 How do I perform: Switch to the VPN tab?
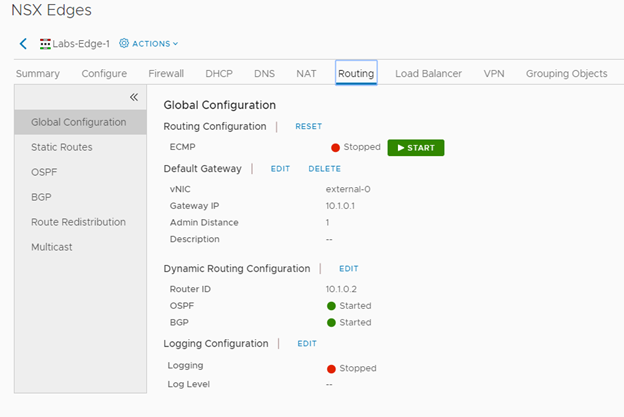(x=494, y=74)
